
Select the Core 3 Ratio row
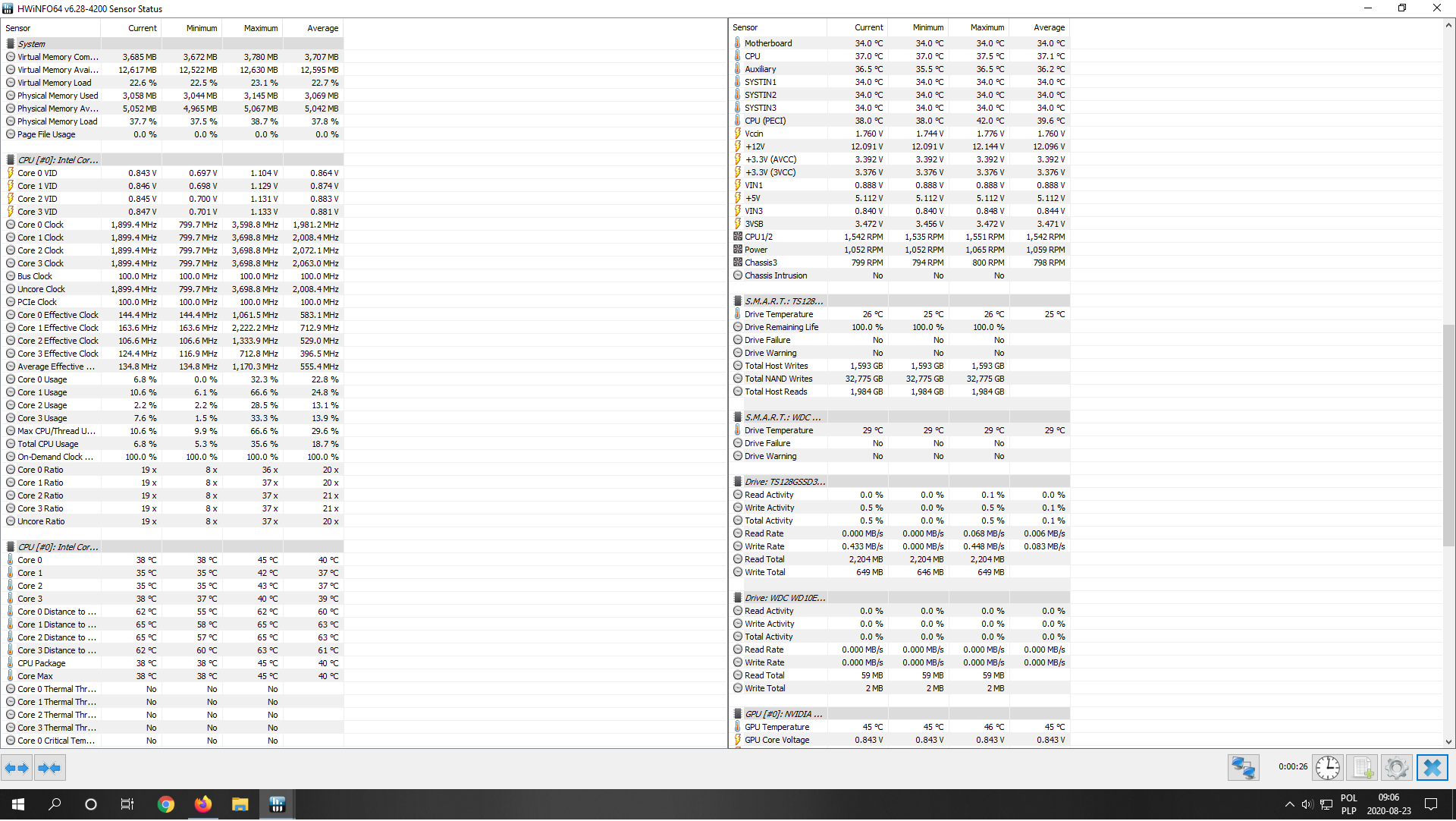coord(173,508)
